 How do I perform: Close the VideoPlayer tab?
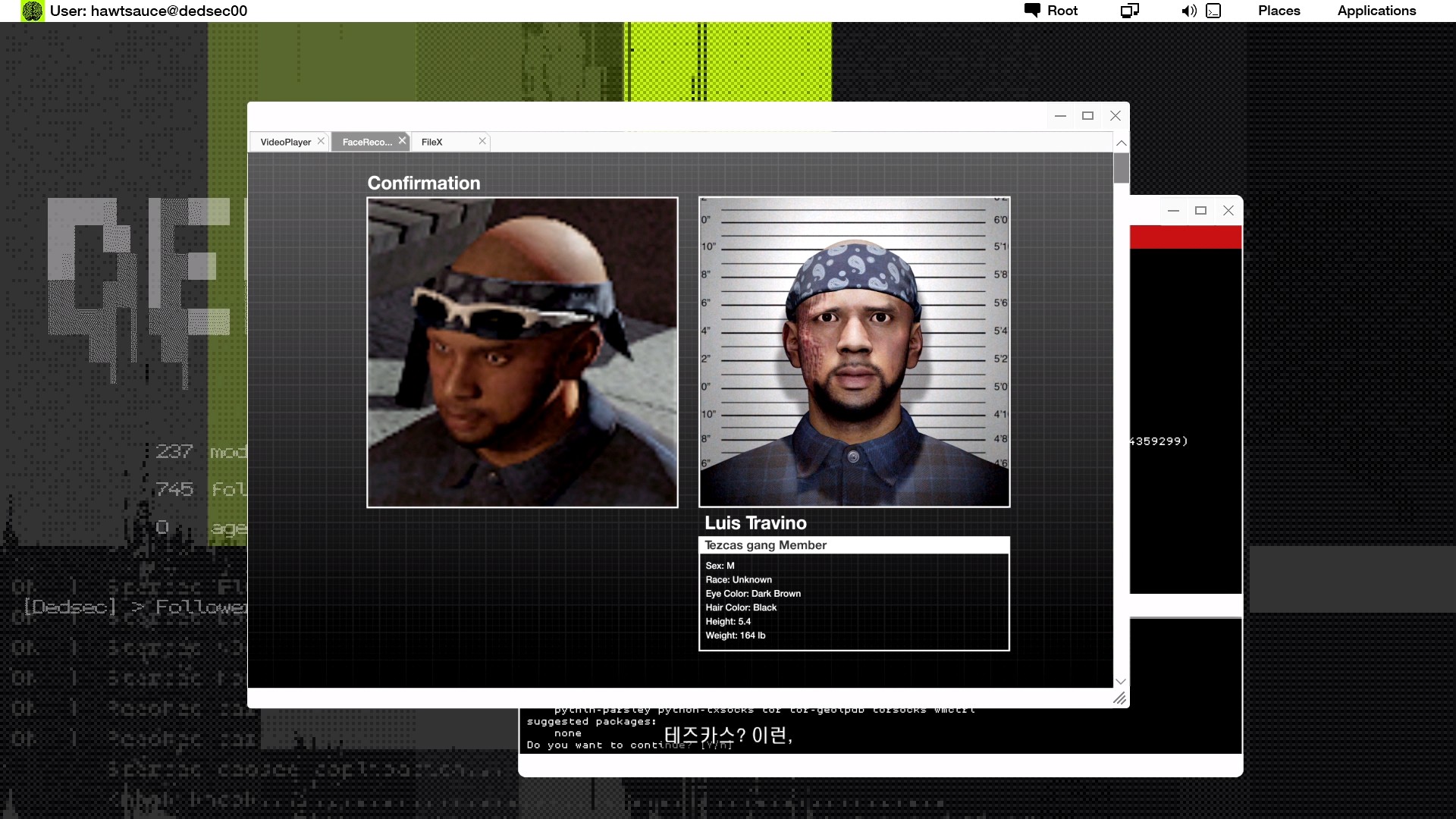(x=321, y=141)
